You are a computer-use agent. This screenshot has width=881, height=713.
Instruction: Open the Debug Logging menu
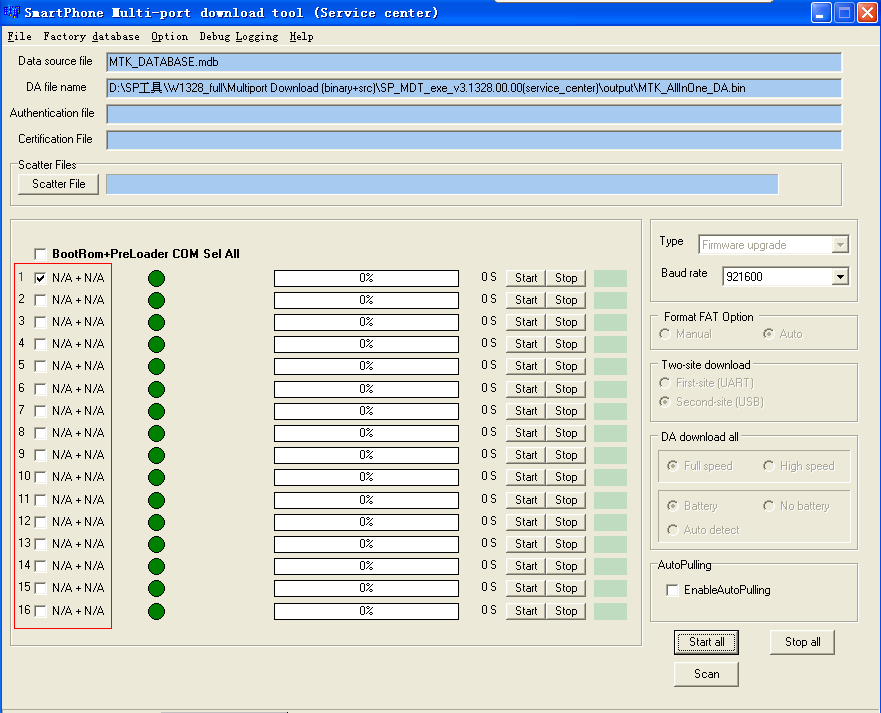(x=239, y=37)
